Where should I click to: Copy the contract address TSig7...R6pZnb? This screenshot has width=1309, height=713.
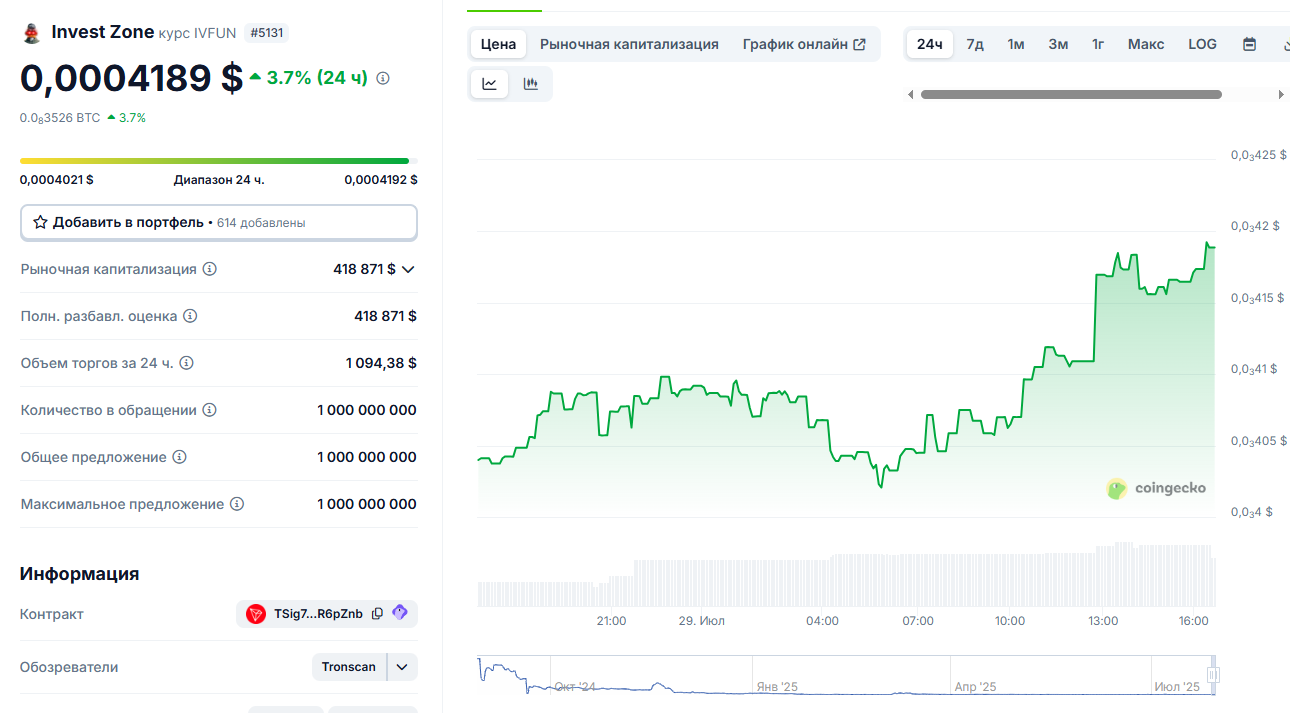pyautogui.click(x=377, y=614)
